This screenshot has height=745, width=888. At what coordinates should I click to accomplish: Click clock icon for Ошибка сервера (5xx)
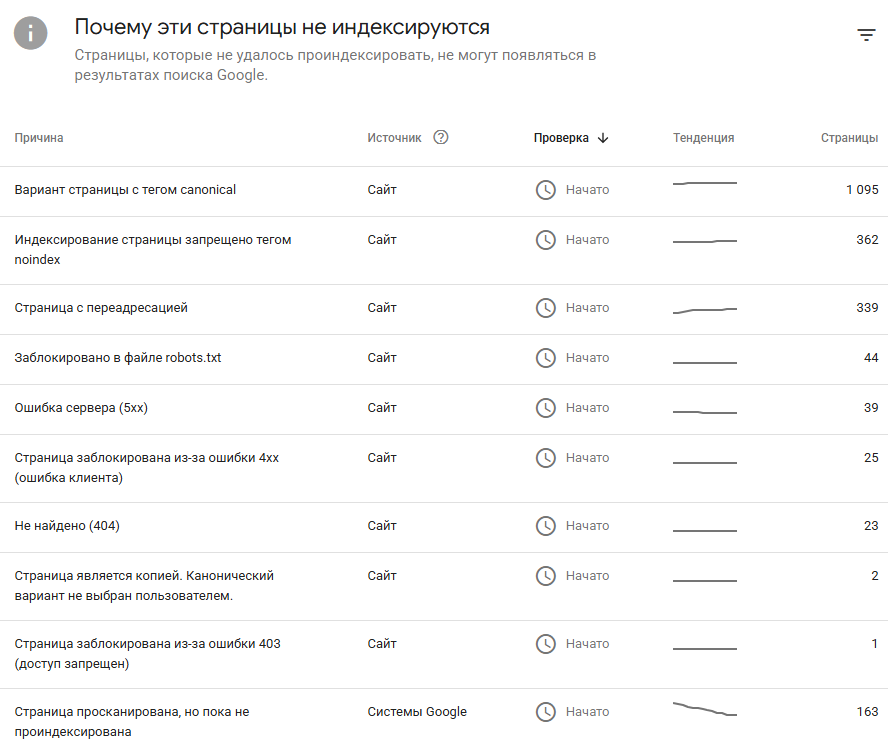(545, 407)
